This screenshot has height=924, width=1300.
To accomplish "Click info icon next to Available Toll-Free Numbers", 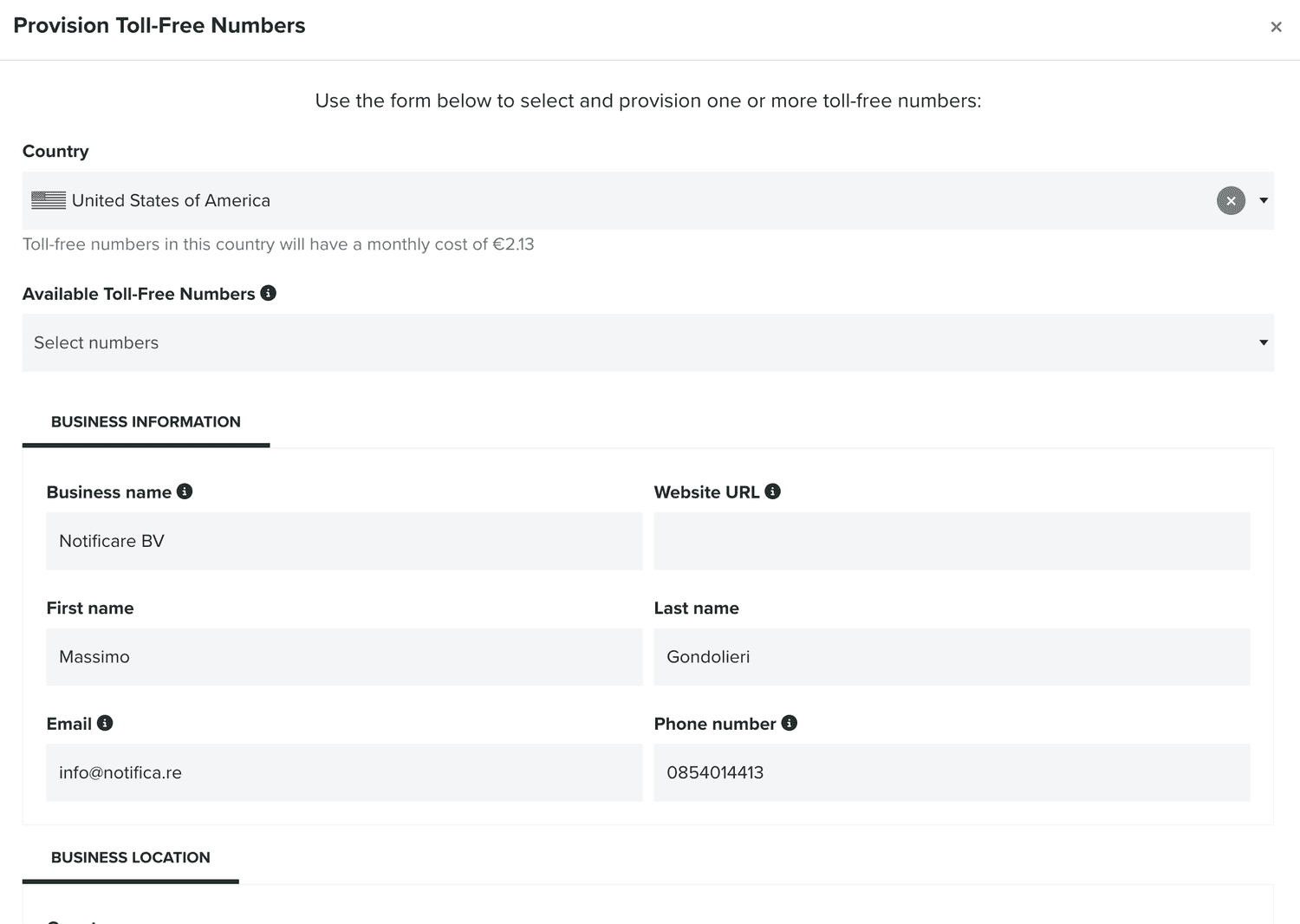I will pos(269,293).
